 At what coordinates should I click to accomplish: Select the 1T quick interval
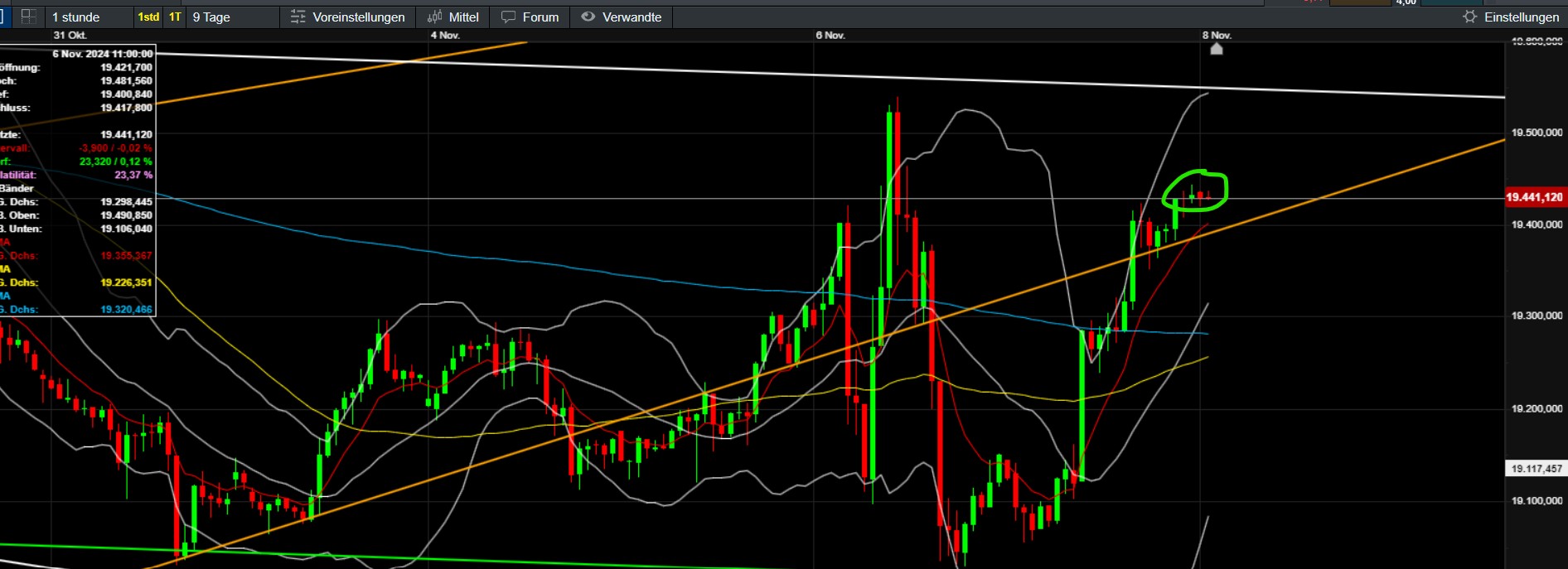(x=175, y=17)
